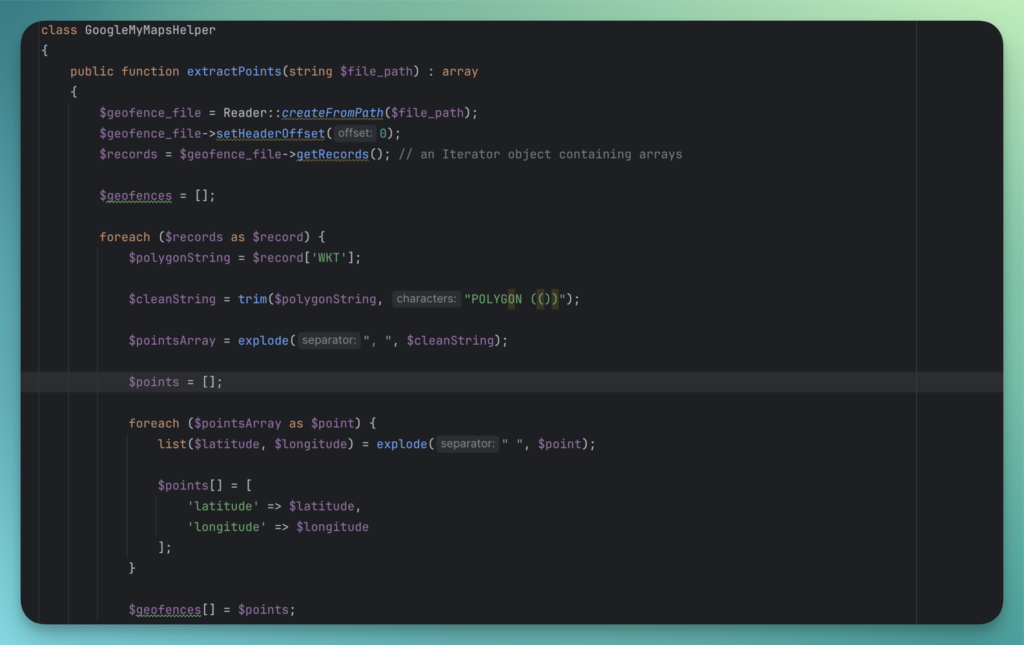The image size is (1024, 645).
Task: Click the highlighted '$points = [];' line
Action: tap(175, 382)
